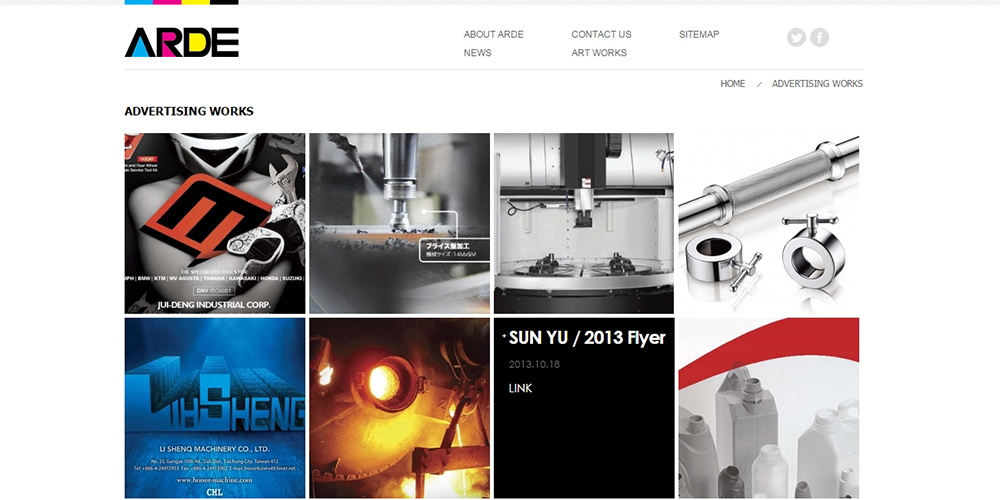Open the LI SHENG MACHINERY blue thumbnail
This screenshot has width=1000, height=500.
(215, 408)
